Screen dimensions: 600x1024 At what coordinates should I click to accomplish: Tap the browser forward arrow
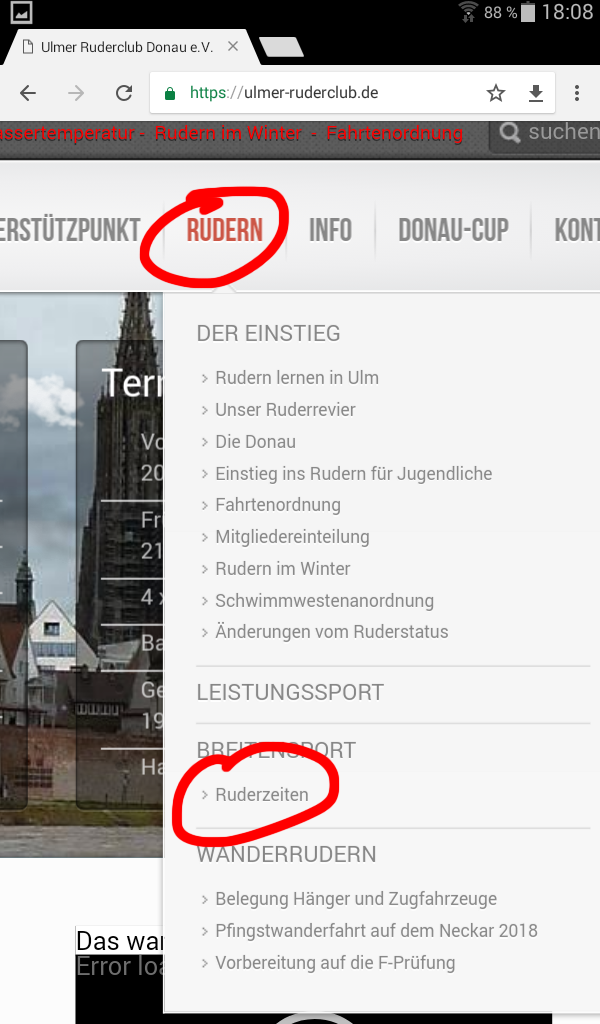pos(76,93)
